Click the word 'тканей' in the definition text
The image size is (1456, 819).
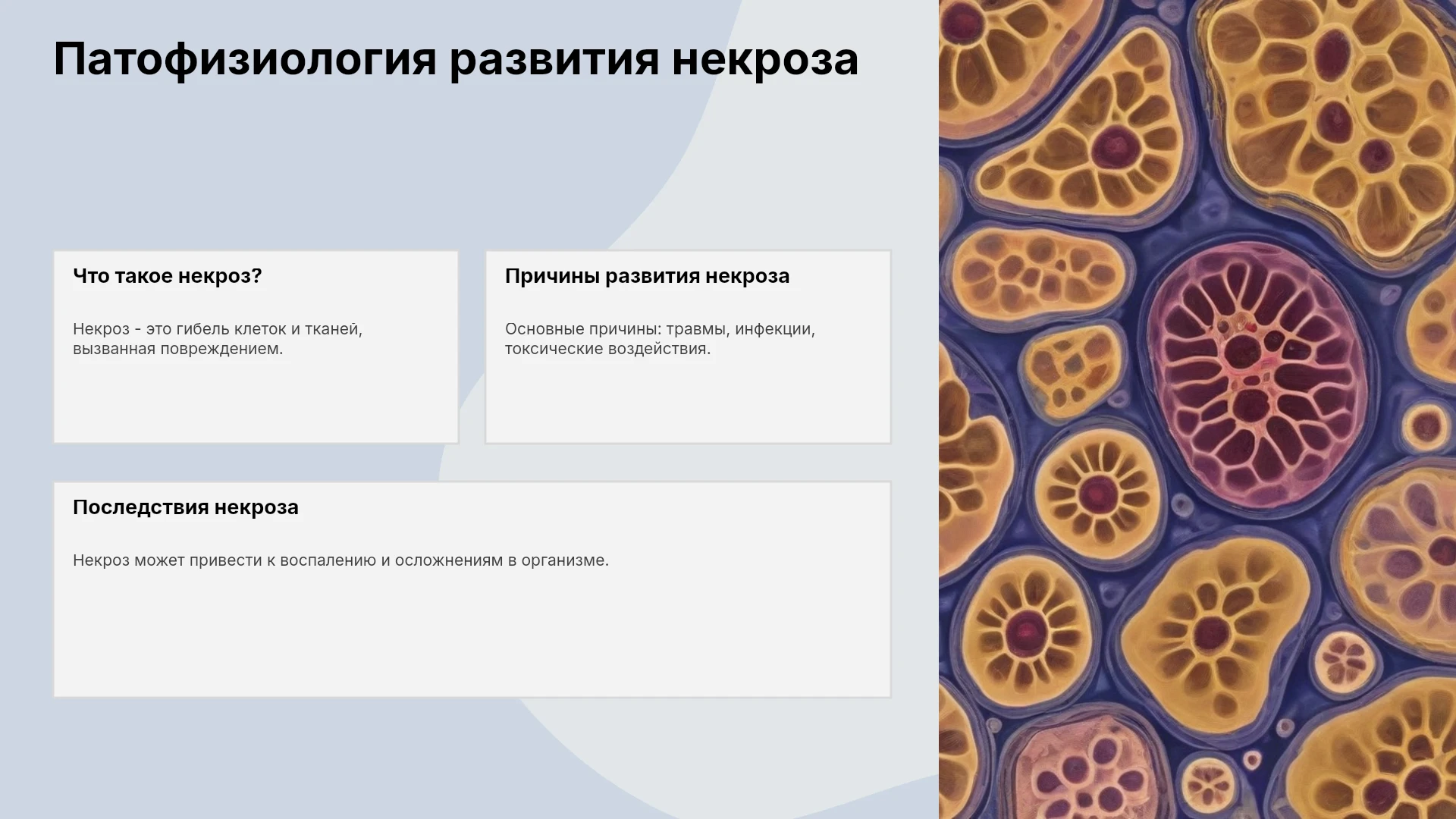pos(331,329)
